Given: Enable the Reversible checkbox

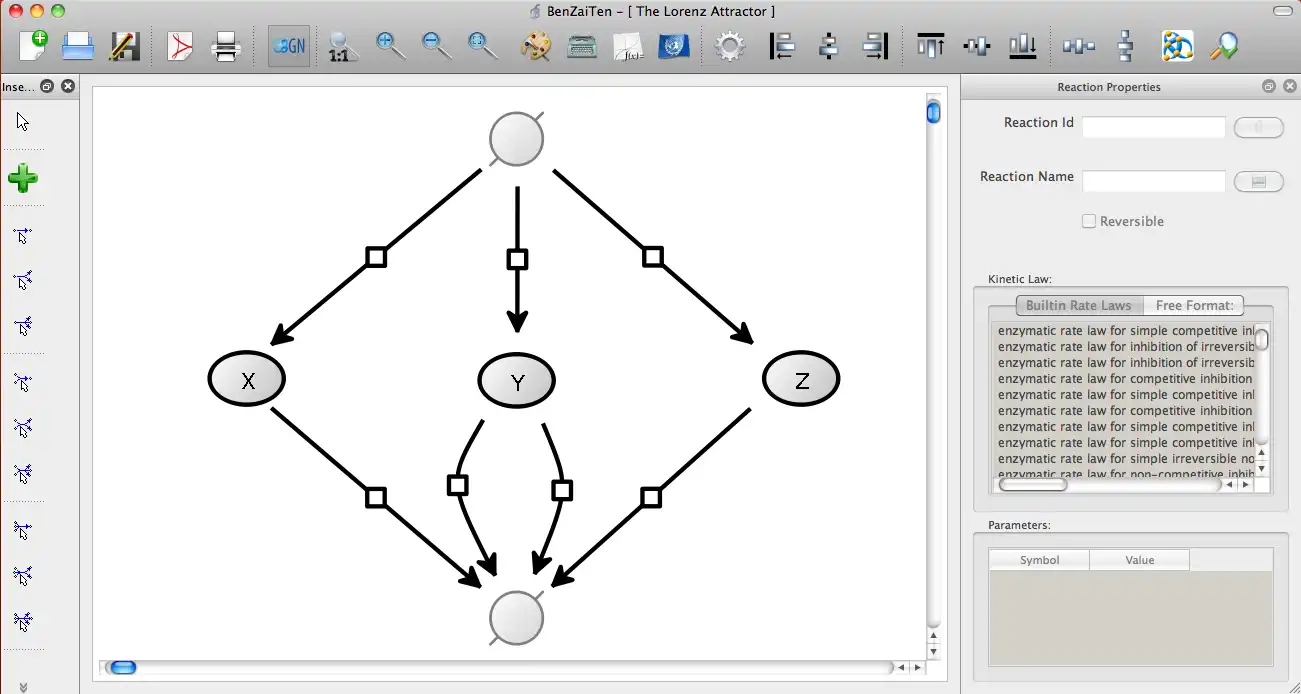Looking at the screenshot, I should (x=1089, y=221).
